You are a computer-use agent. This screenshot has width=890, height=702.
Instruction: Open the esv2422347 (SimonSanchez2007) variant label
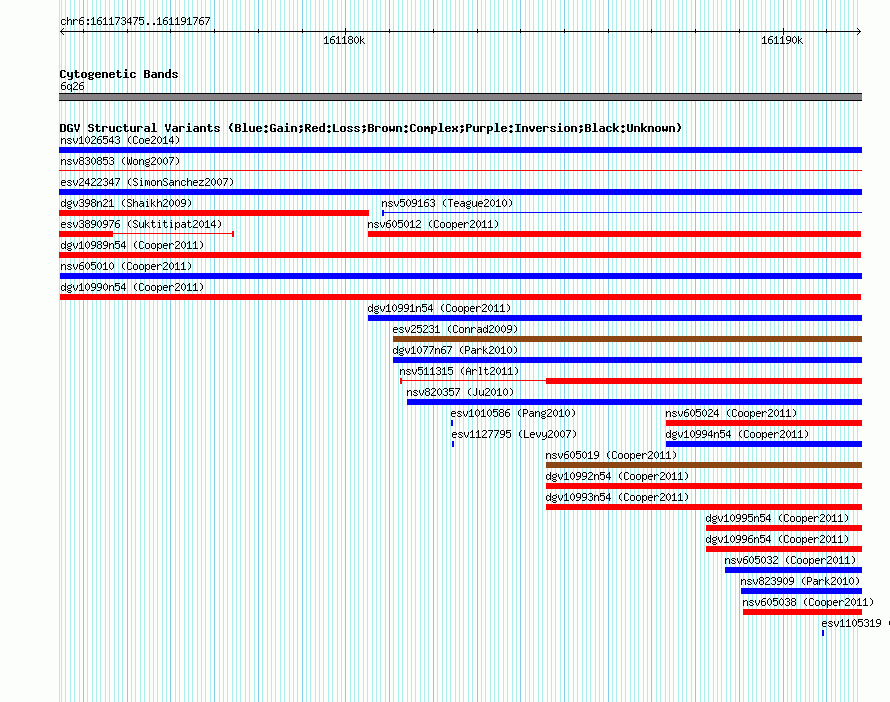(147, 182)
